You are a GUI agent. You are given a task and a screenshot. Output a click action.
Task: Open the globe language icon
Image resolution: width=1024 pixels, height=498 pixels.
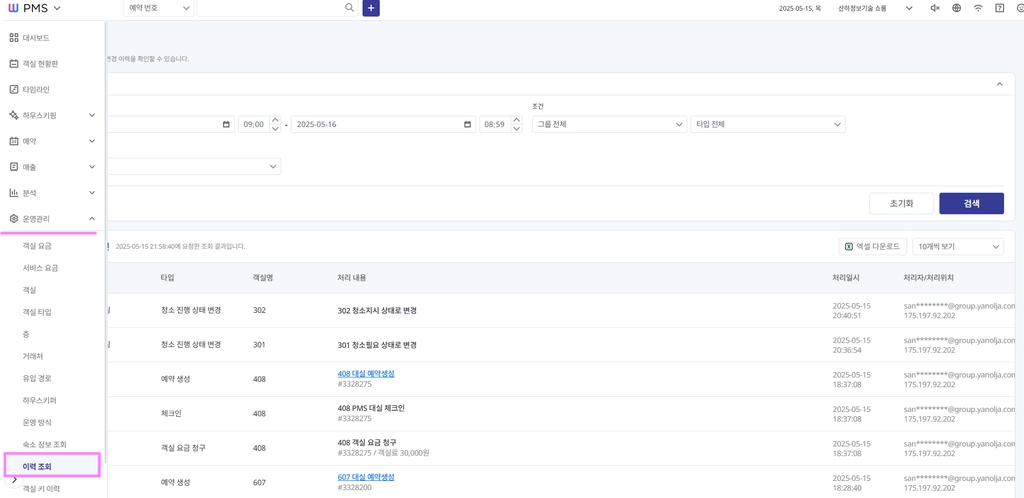[x=956, y=8]
